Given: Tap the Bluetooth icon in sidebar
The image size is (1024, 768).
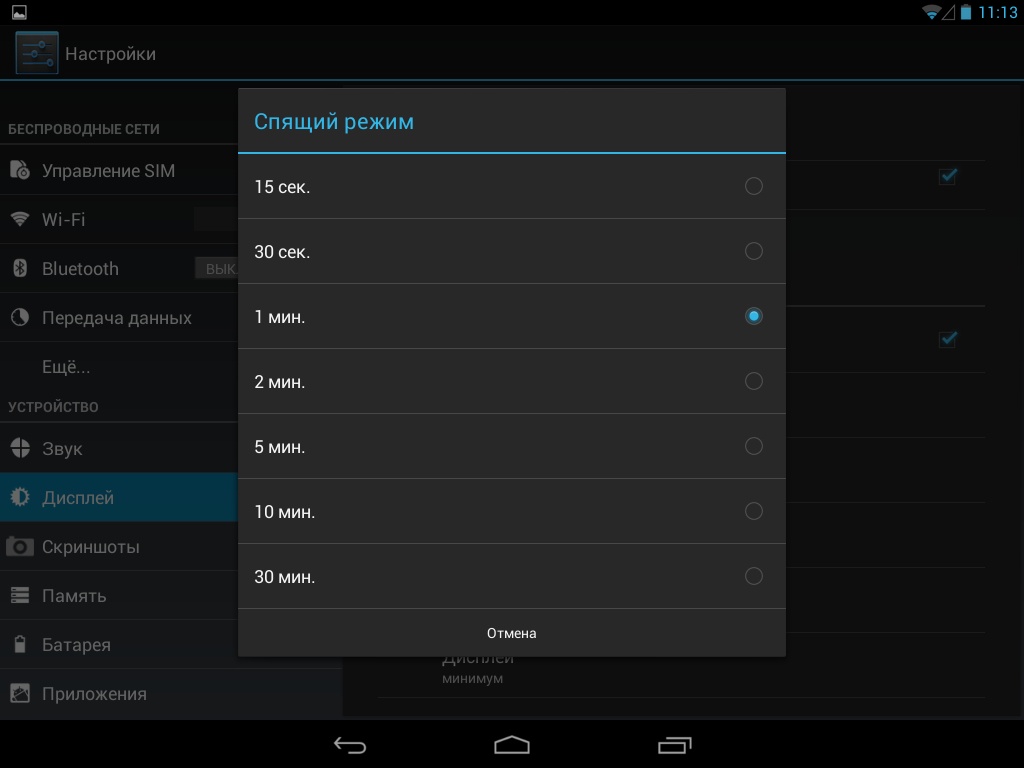Looking at the screenshot, I should pyautogui.click(x=20, y=268).
